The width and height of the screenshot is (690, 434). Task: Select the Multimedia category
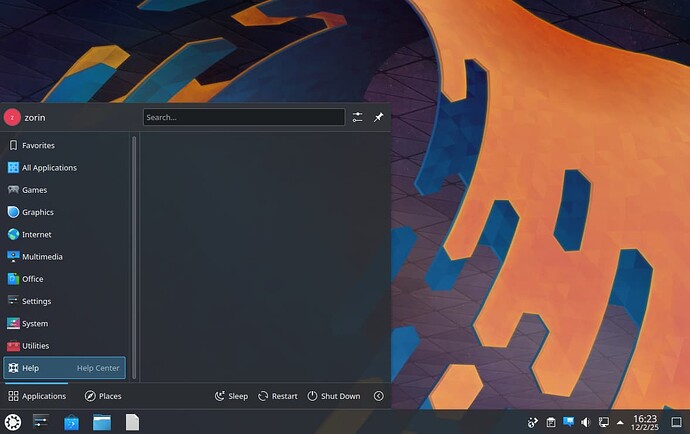click(42, 256)
